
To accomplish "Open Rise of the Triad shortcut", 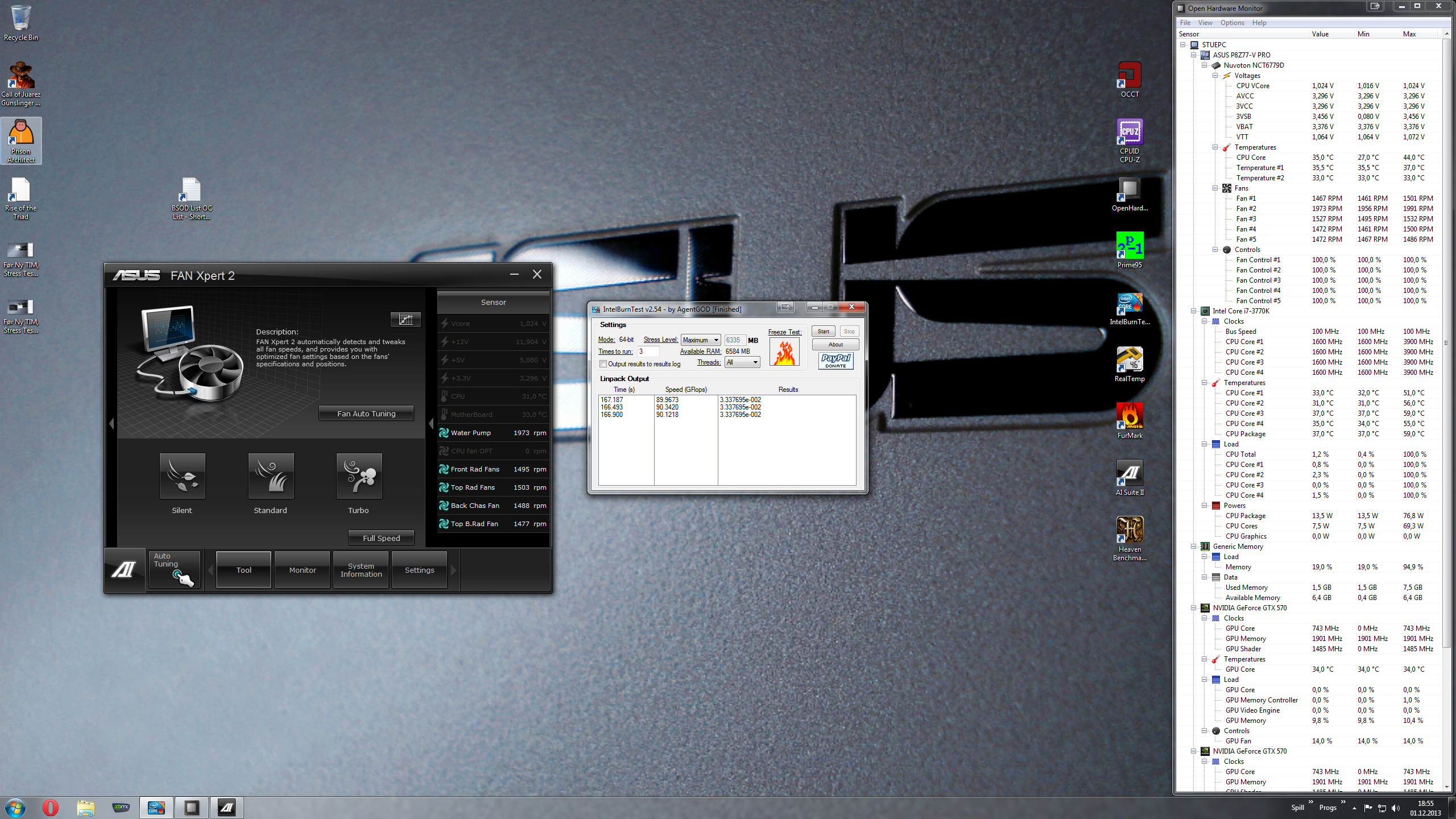I will click(x=21, y=197).
